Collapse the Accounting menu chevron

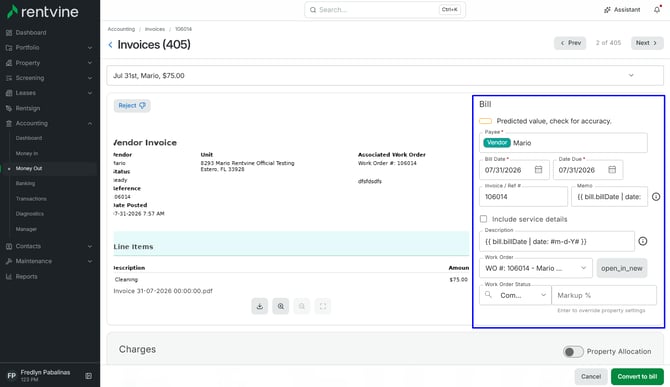point(90,123)
